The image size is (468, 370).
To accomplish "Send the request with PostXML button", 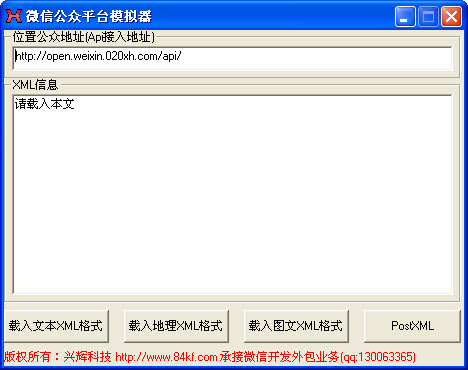I will [x=412, y=326].
